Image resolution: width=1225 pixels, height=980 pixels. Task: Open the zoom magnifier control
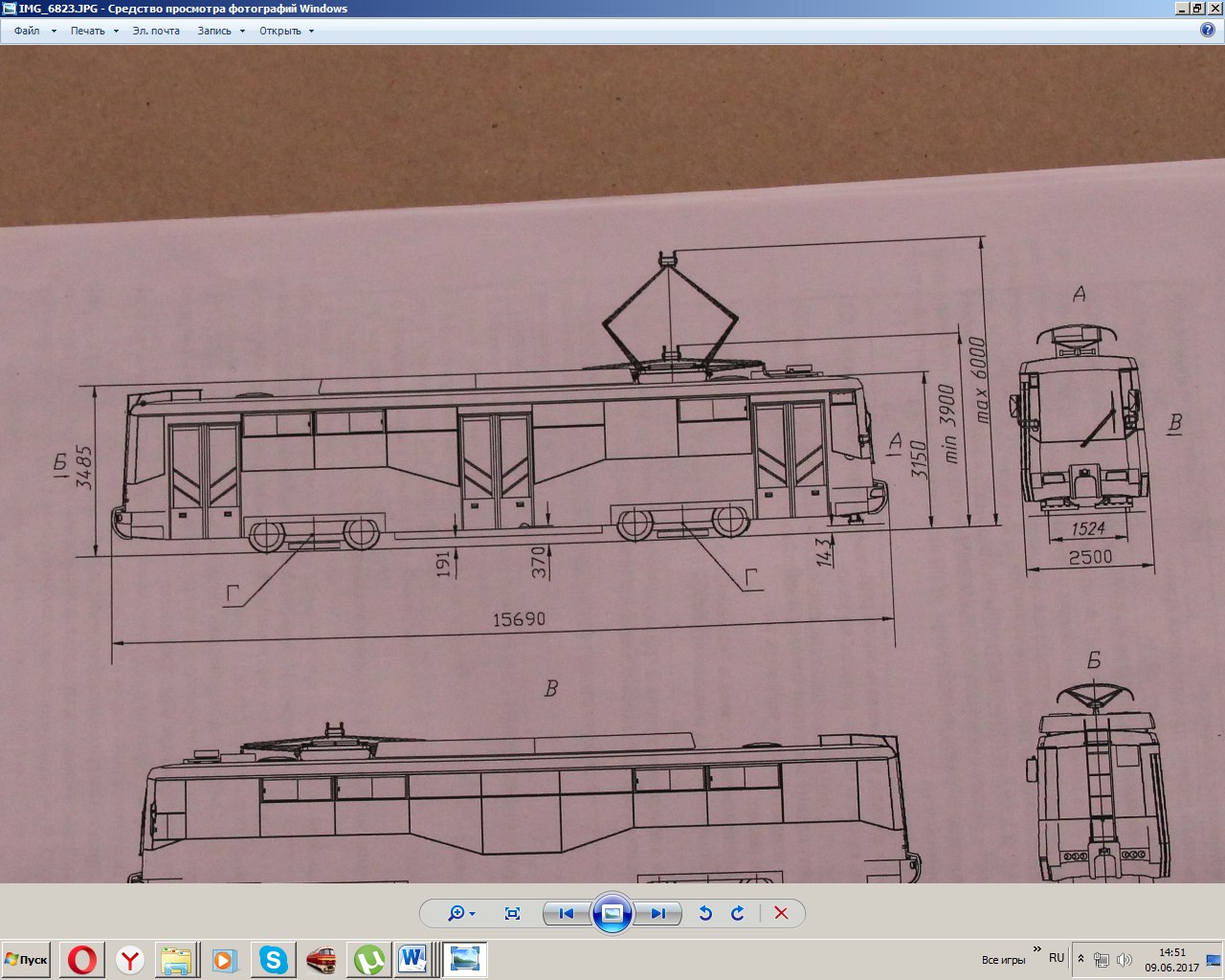[x=460, y=913]
